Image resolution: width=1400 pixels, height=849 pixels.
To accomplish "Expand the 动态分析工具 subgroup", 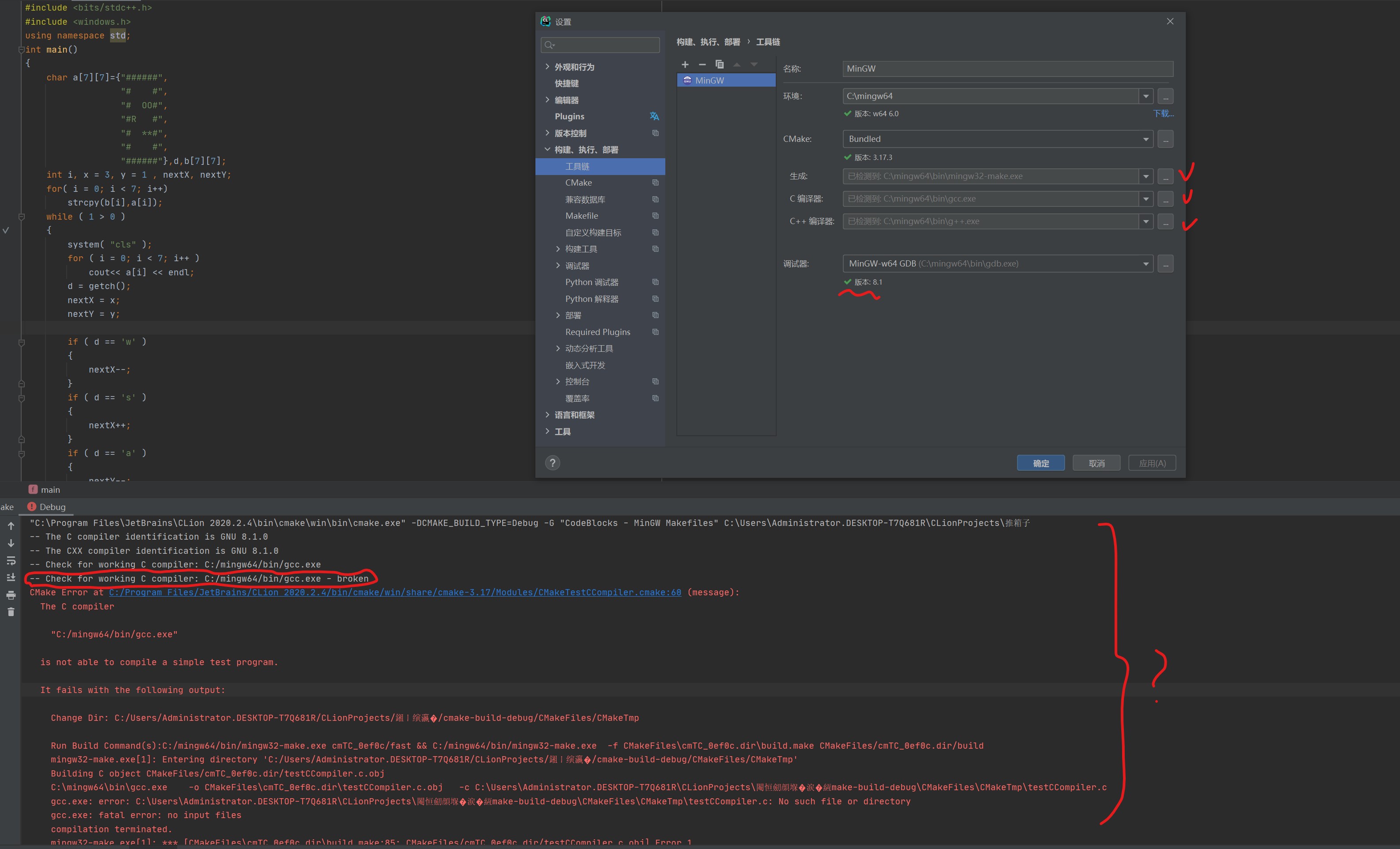I will click(x=558, y=348).
